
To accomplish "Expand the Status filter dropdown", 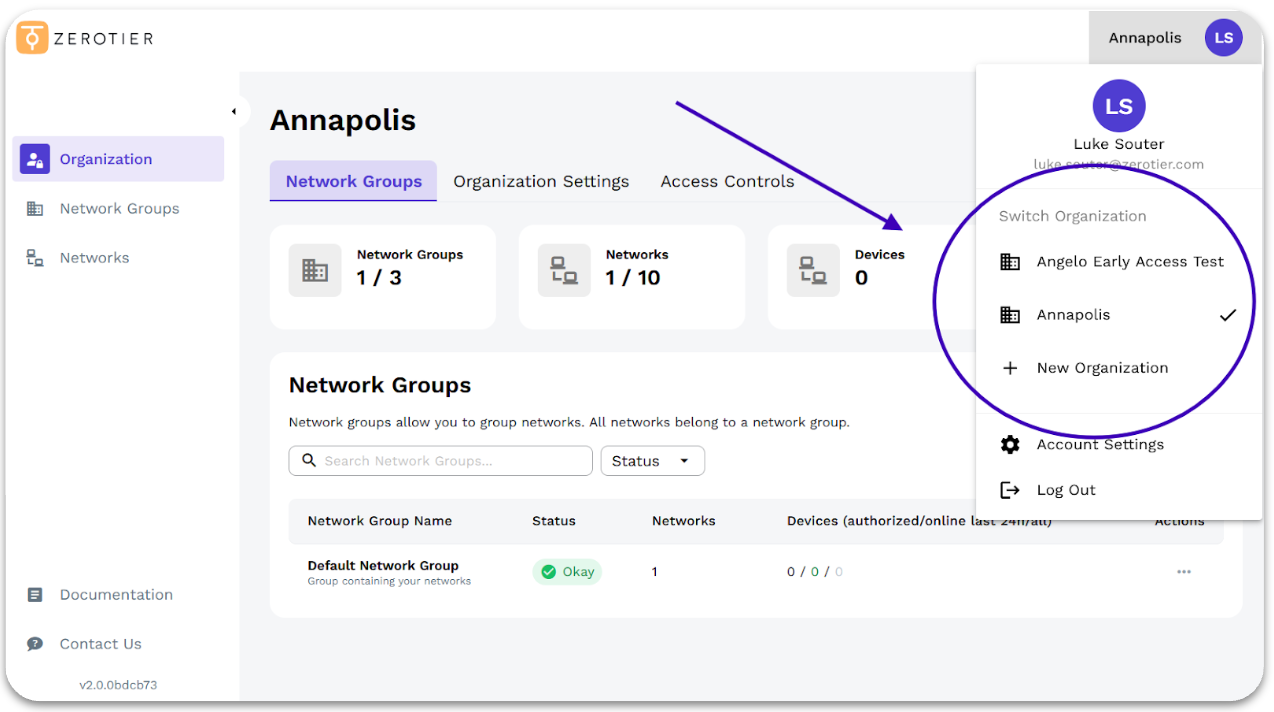I will tap(652, 461).
